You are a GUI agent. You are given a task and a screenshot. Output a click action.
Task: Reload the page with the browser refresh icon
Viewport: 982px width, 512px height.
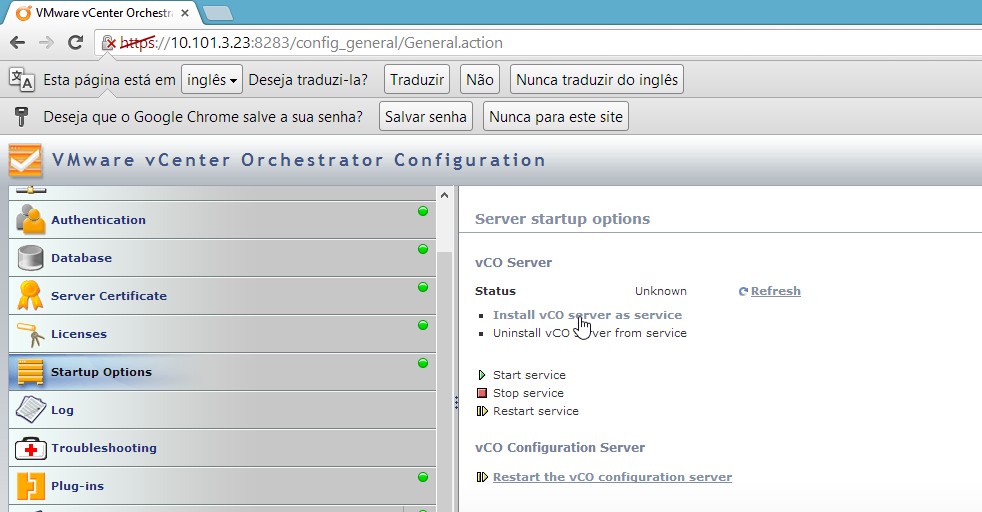click(x=75, y=43)
